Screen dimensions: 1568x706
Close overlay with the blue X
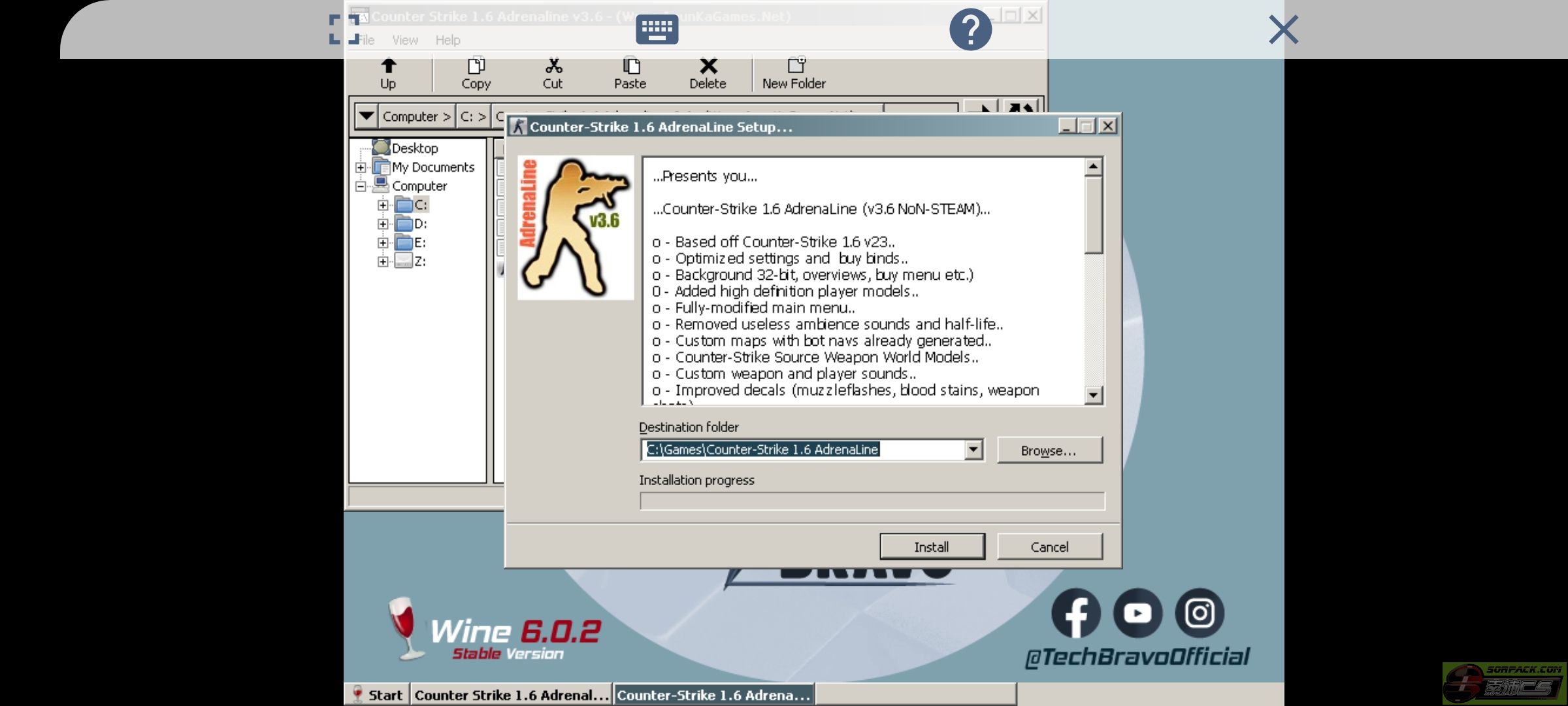1283,29
